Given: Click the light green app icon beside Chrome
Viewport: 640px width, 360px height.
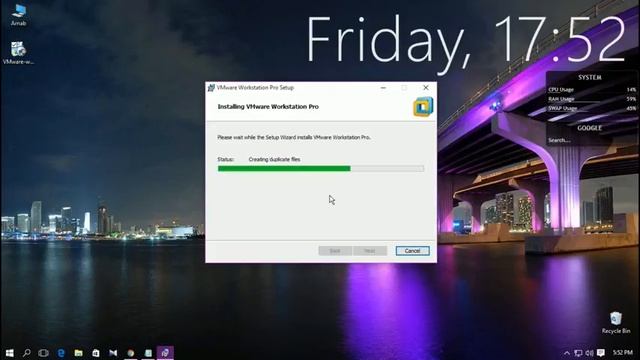Looking at the screenshot, I should (148, 353).
